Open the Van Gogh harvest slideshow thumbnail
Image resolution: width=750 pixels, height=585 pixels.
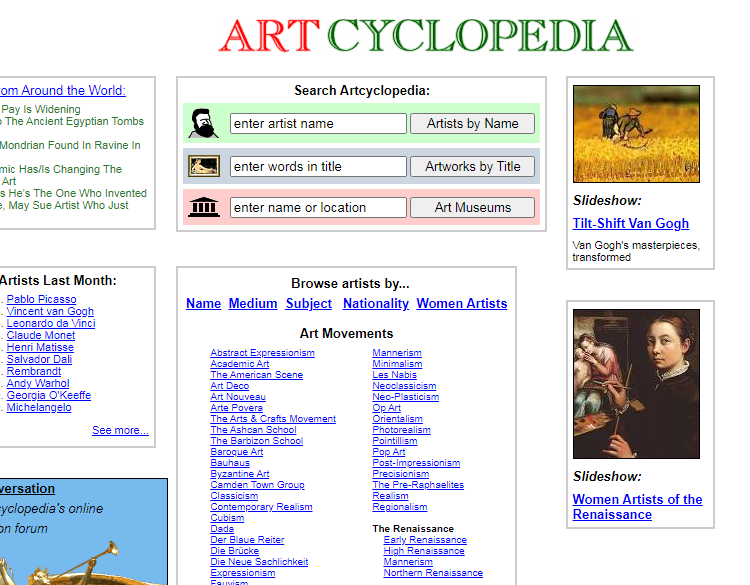[x=636, y=134]
